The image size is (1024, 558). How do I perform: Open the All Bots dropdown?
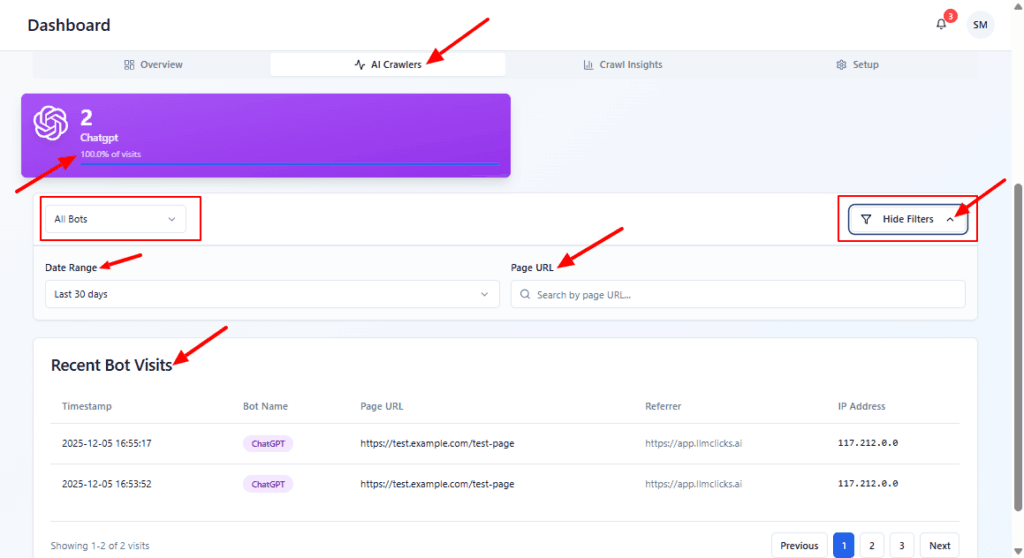click(114, 219)
